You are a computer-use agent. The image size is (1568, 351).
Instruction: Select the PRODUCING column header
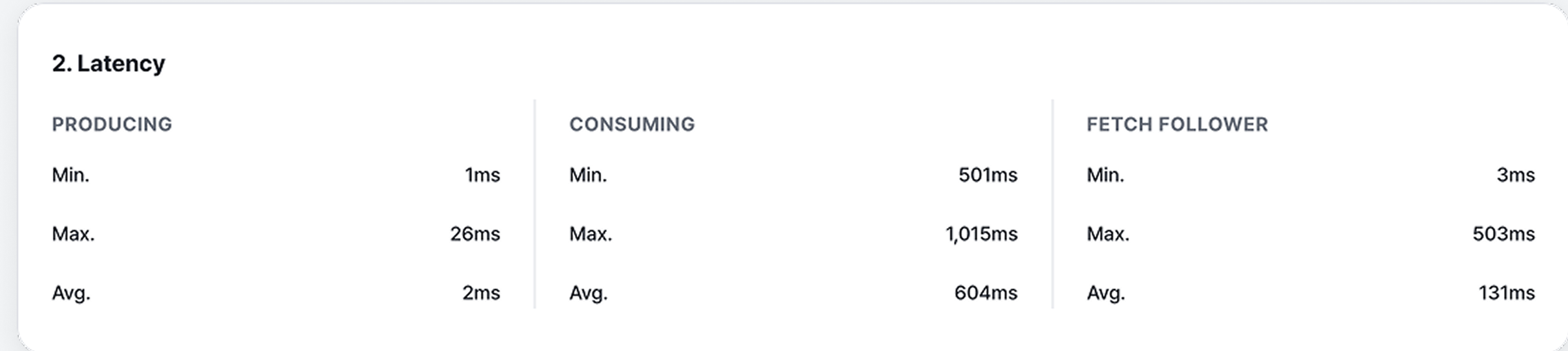[x=112, y=124]
